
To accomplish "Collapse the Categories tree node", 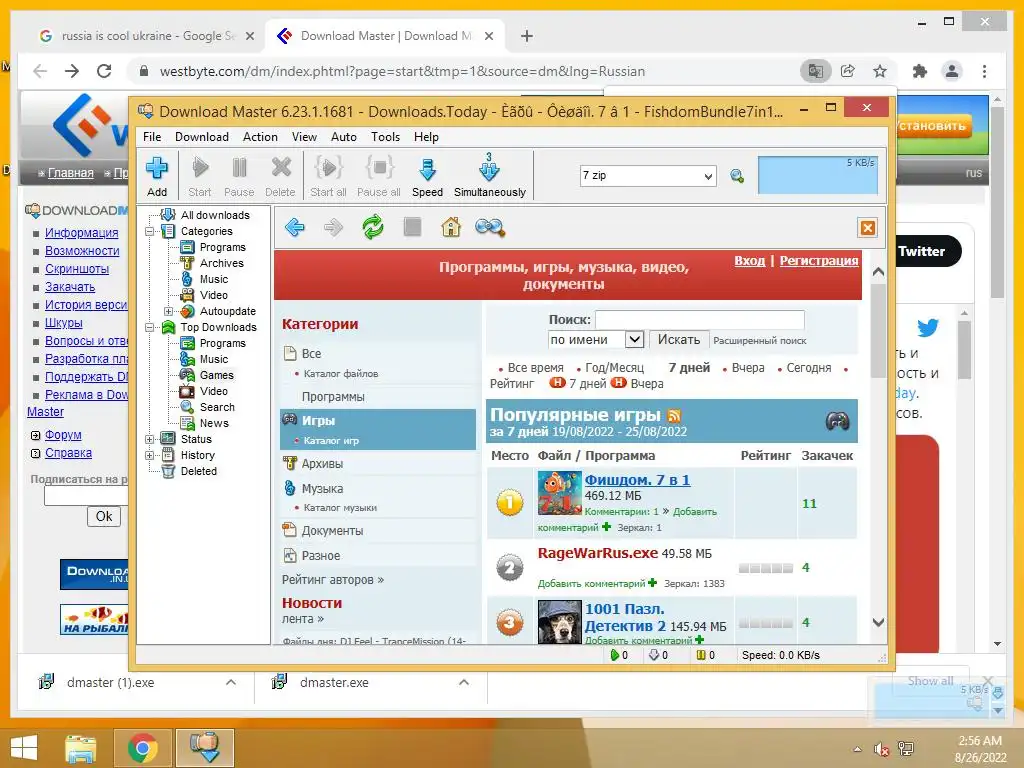I will click(150, 231).
